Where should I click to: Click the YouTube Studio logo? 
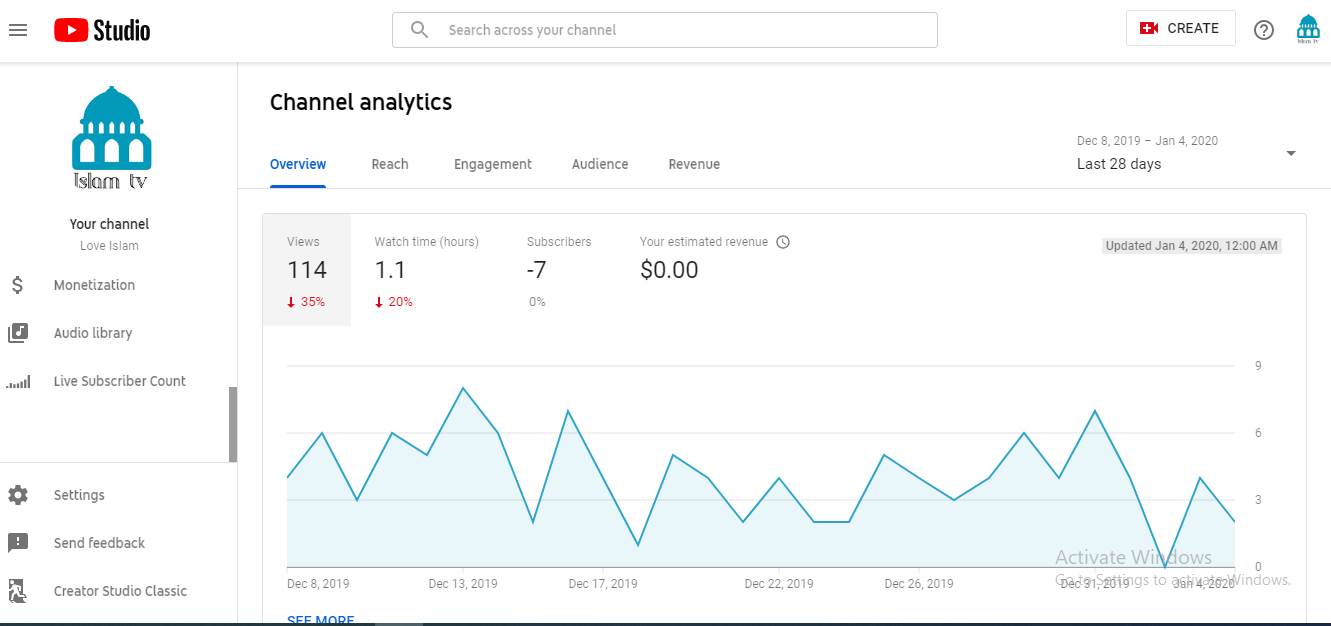tap(102, 30)
